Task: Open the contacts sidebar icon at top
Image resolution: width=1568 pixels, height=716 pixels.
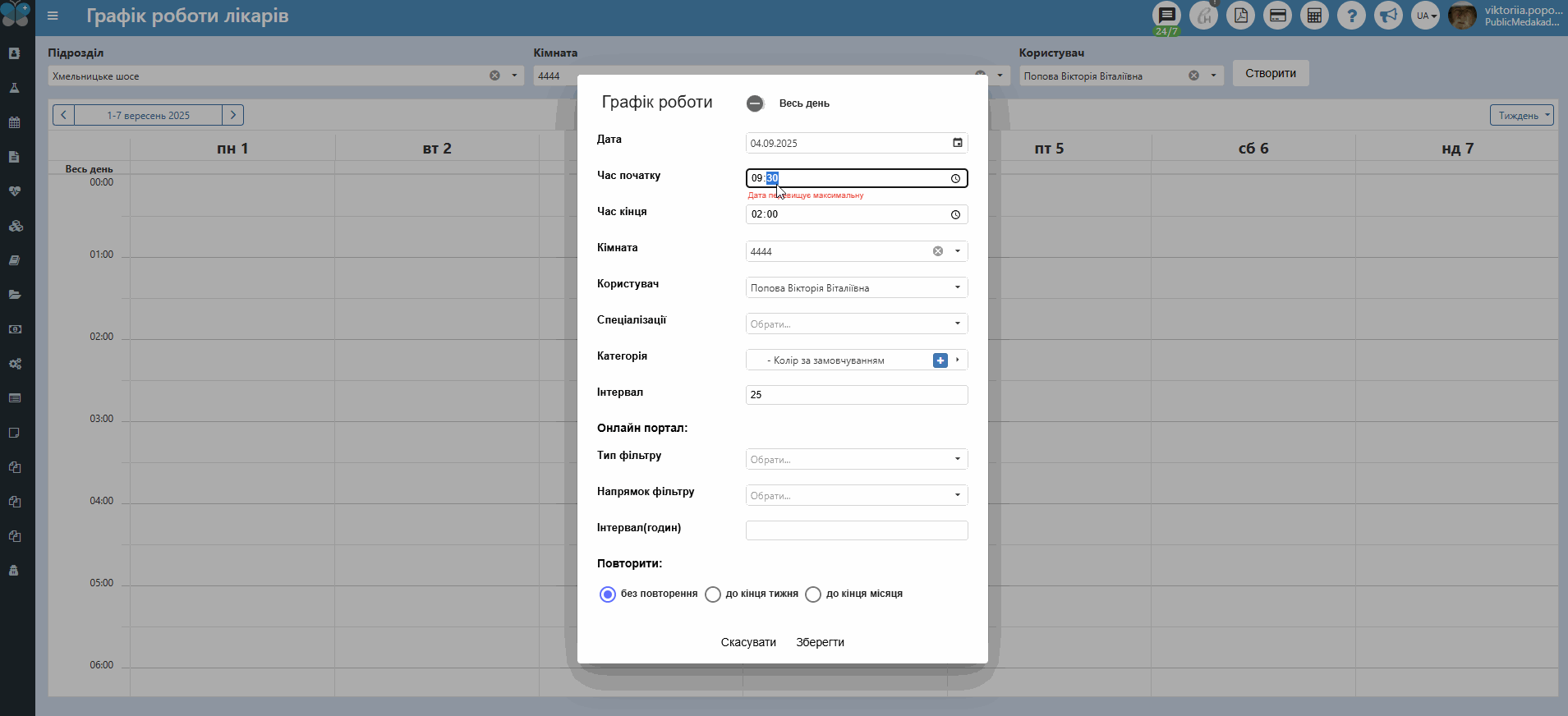Action: [x=14, y=53]
